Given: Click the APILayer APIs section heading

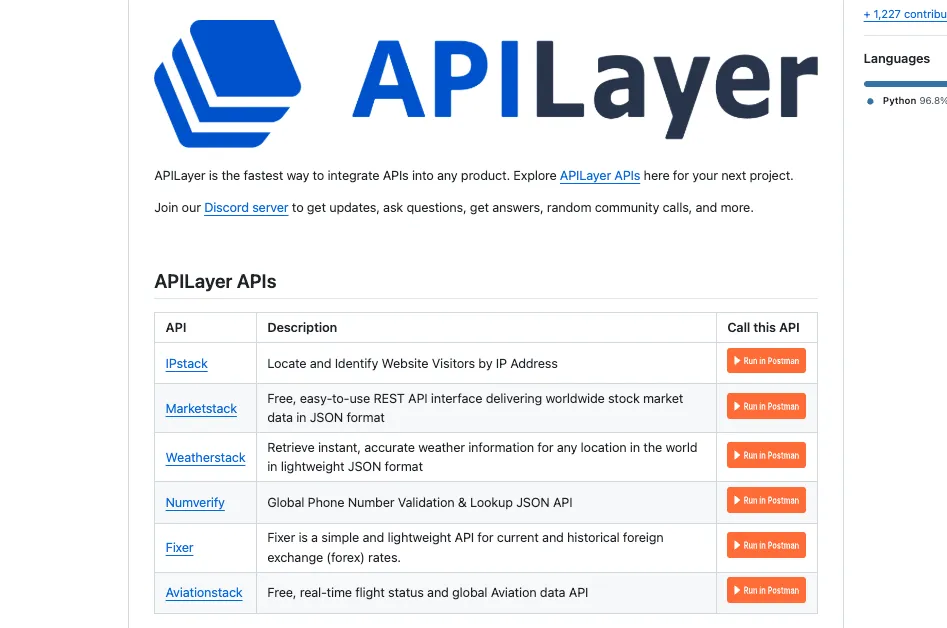Looking at the screenshot, I should click(x=216, y=281).
